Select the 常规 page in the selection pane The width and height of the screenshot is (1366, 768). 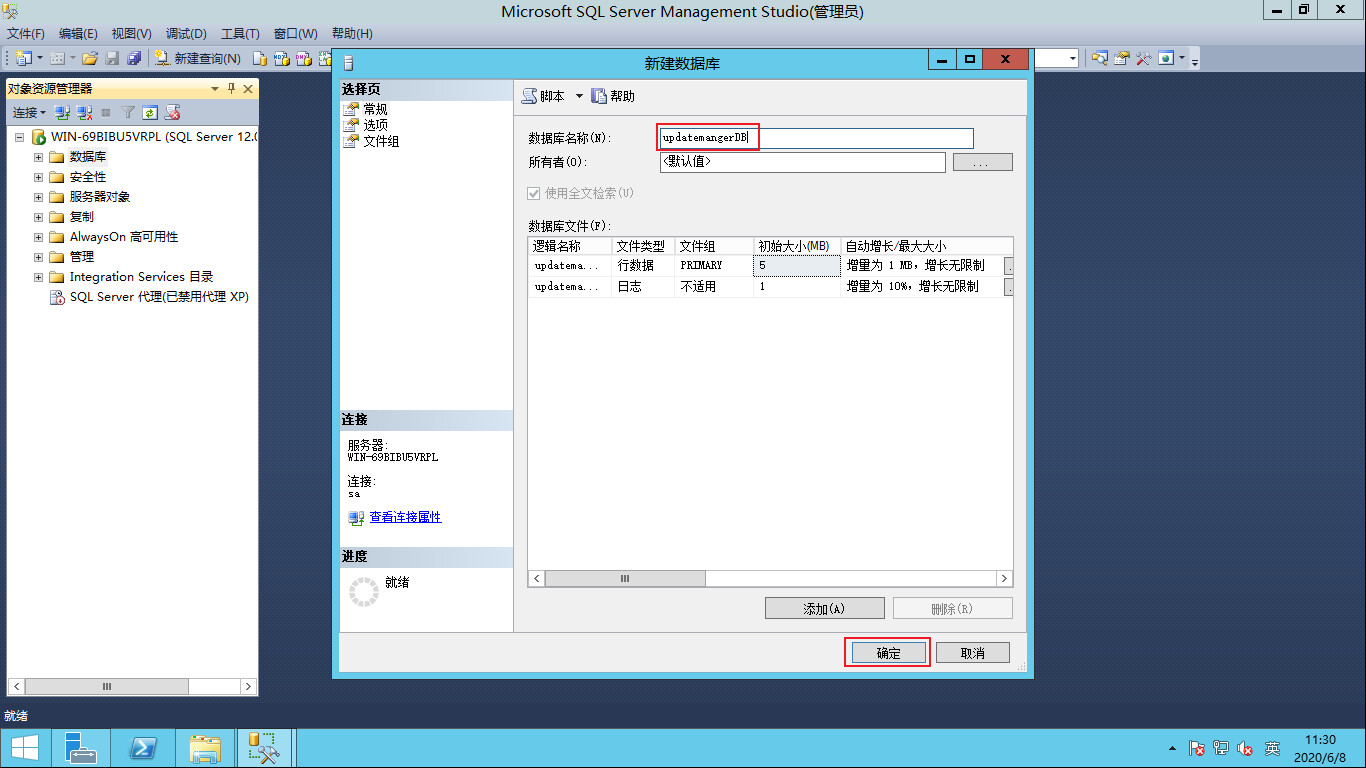[375, 108]
